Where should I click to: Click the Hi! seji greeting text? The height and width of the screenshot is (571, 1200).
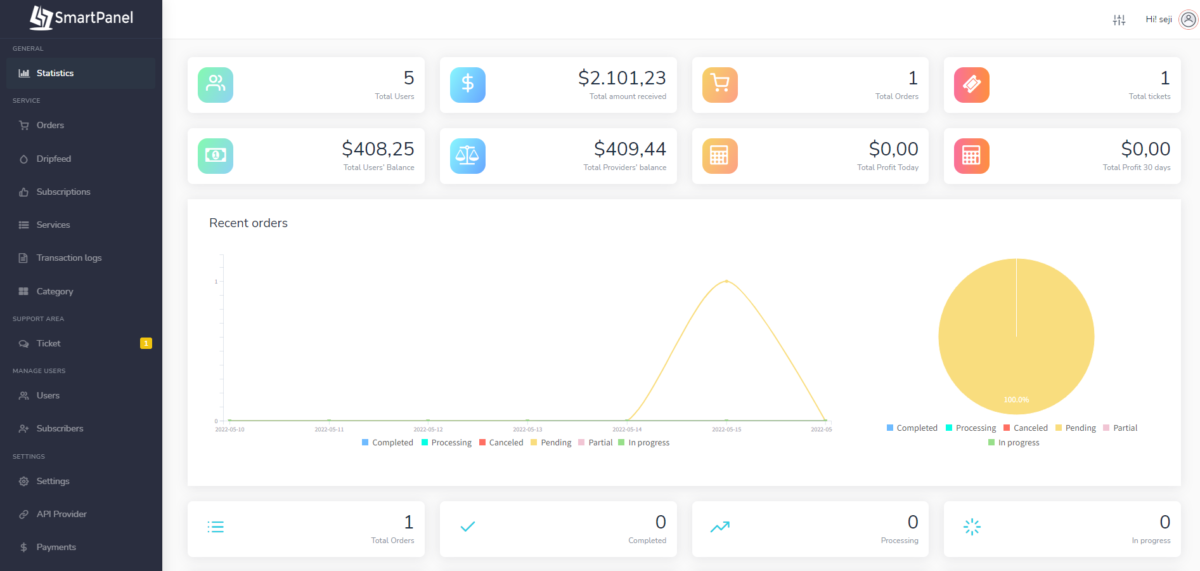(x=1159, y=20)
